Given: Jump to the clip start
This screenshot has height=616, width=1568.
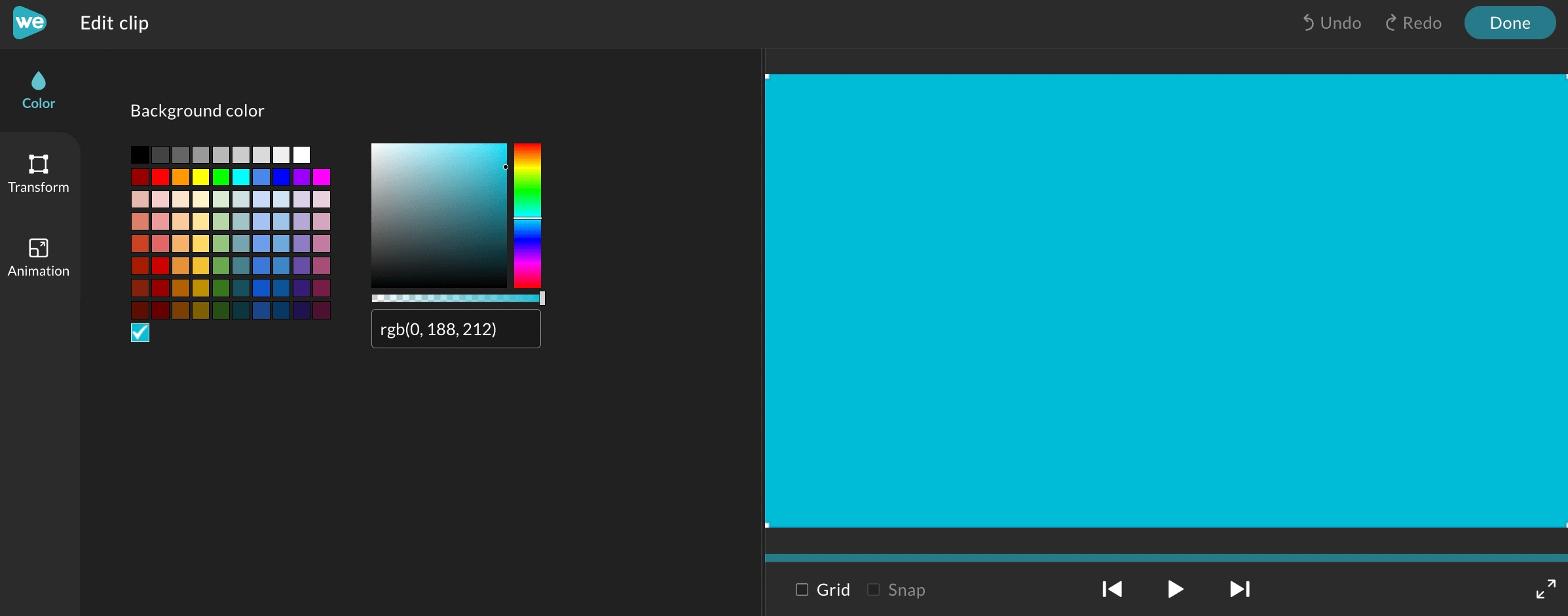Looking at the screenshot, I should pos(1112,589).
